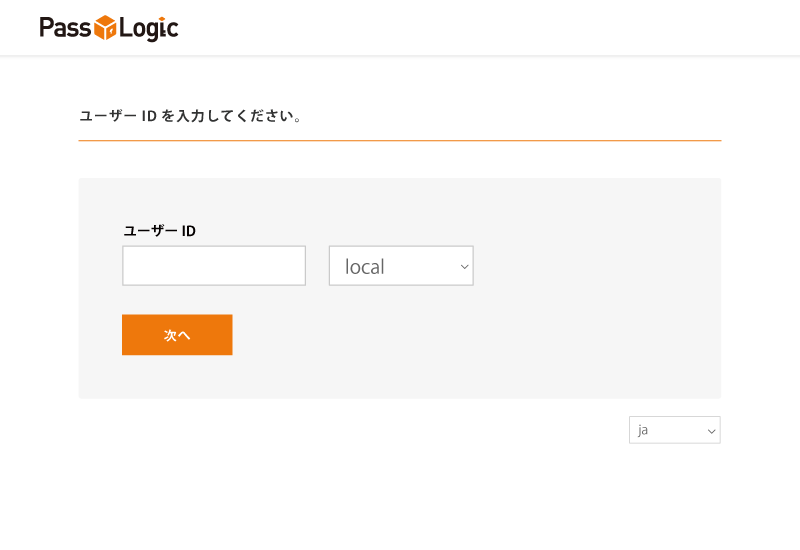Click the orange cube icon in the PassLogic logo
Screen dimensions: 800x550
[x=105, y=28]
